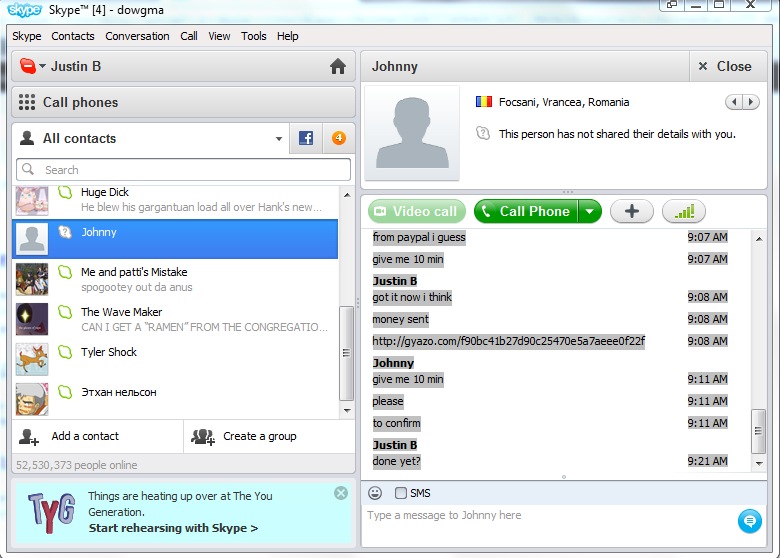Click the Add a contact icon
This screenshot has height=558, width=780.
click(29, 437)
